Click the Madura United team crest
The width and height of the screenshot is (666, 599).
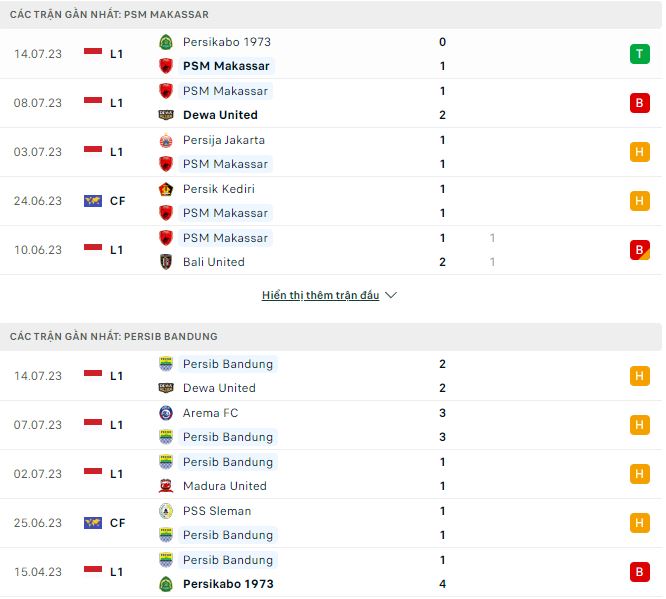coord(166,486)
